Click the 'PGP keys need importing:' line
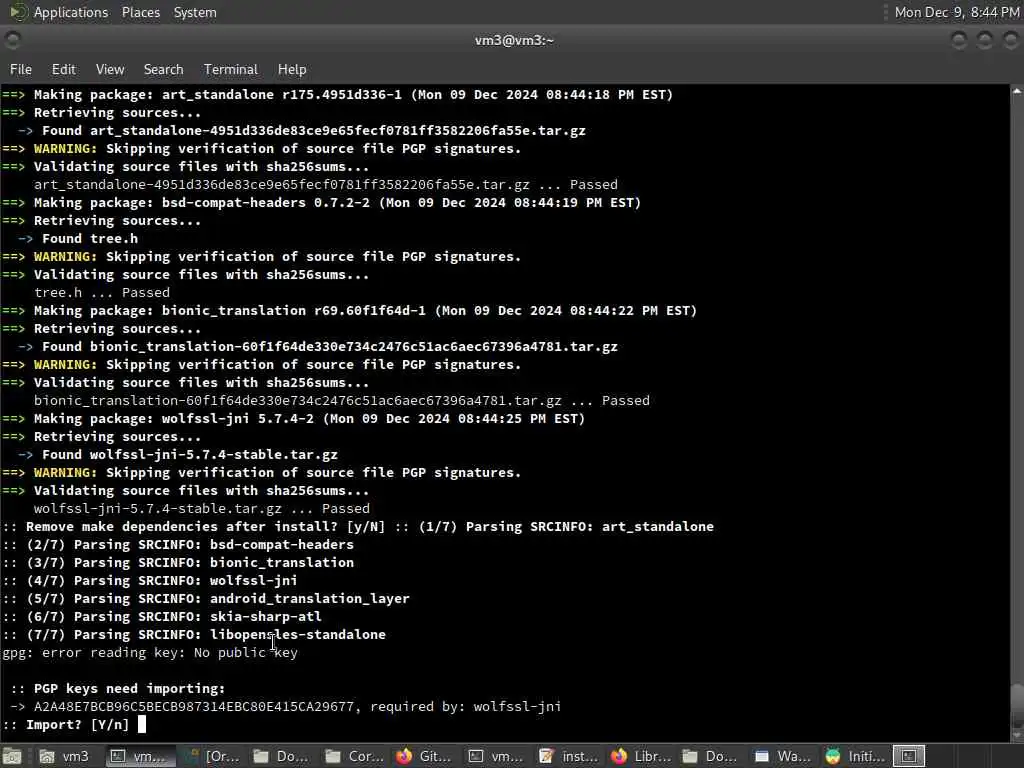Image resolution: width=1024 pixels, height=768 pixels. pyautogui.click(x=118, y=688)
